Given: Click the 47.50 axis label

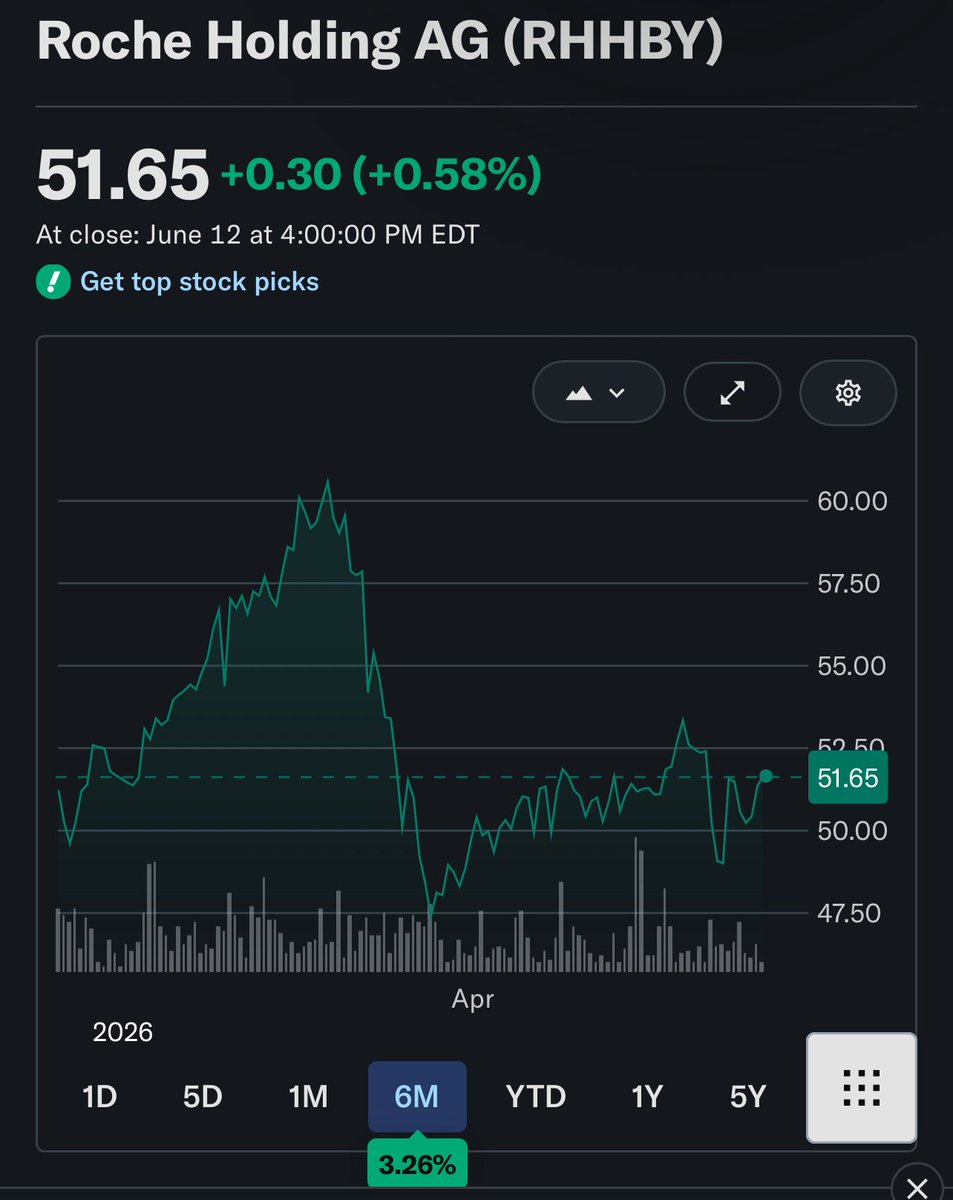Looking at the screenshot, I should 849,913.
